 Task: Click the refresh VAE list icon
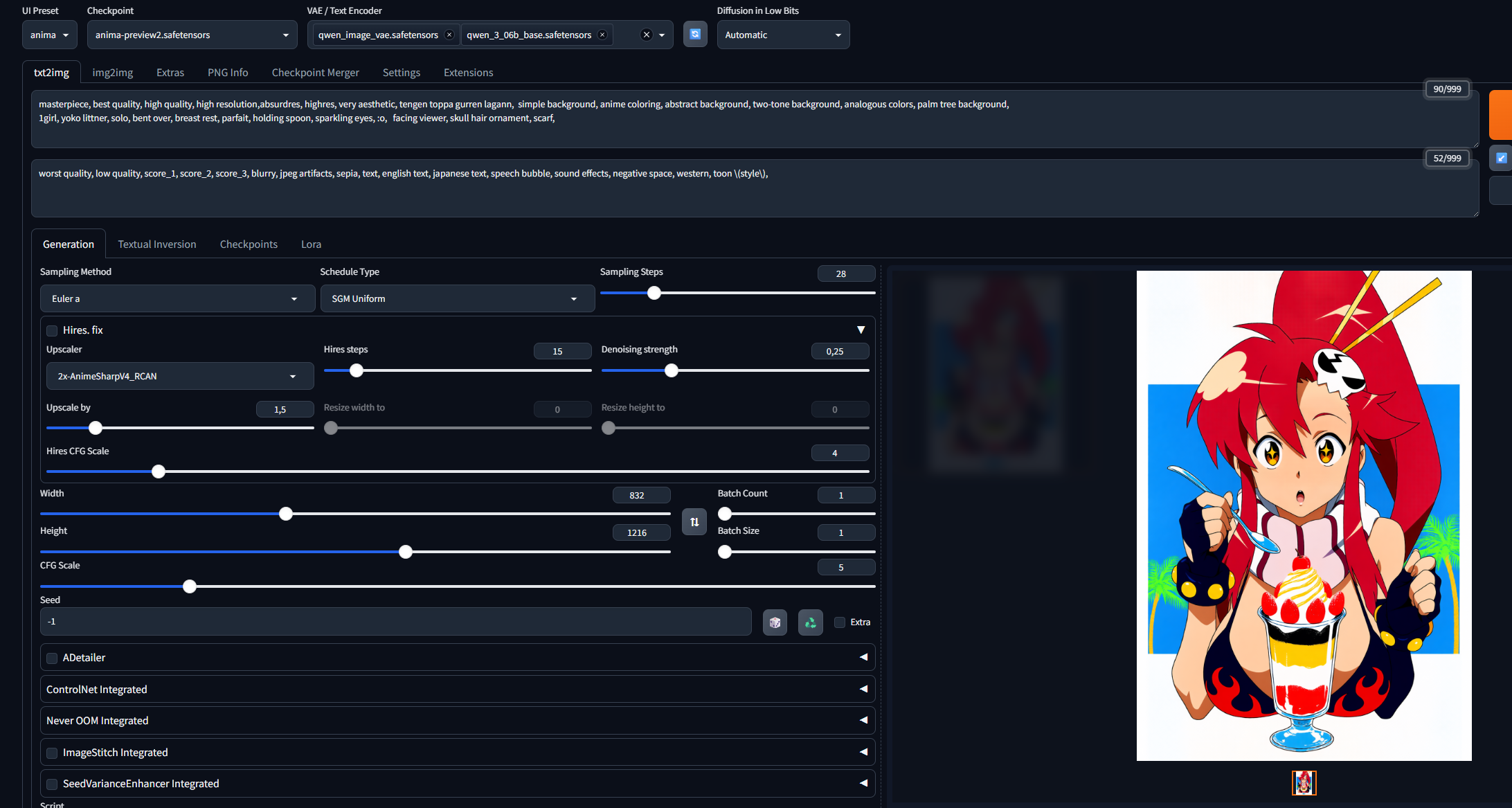point(695,35)
